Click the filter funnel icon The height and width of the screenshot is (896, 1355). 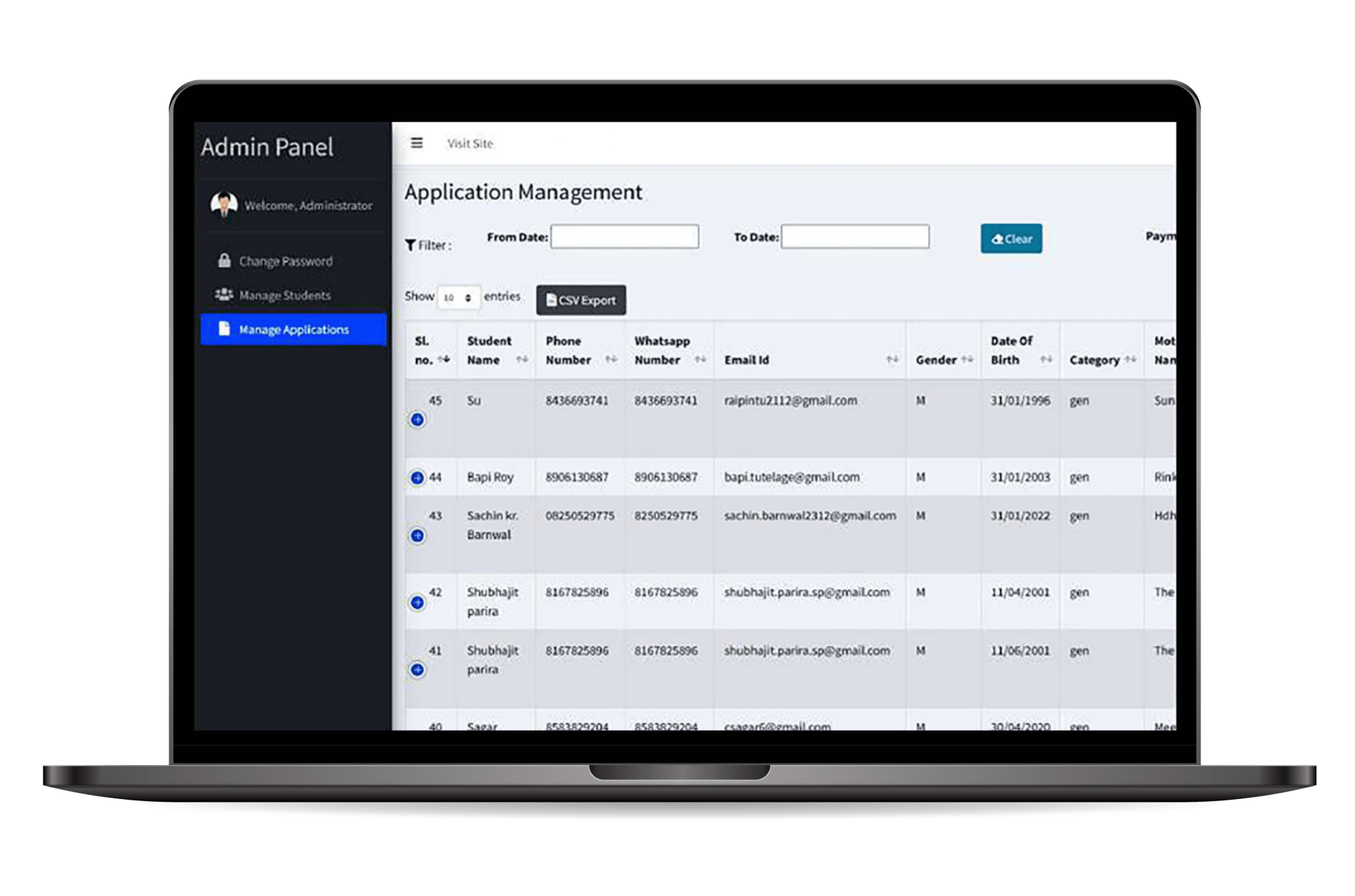click(410, 243)
